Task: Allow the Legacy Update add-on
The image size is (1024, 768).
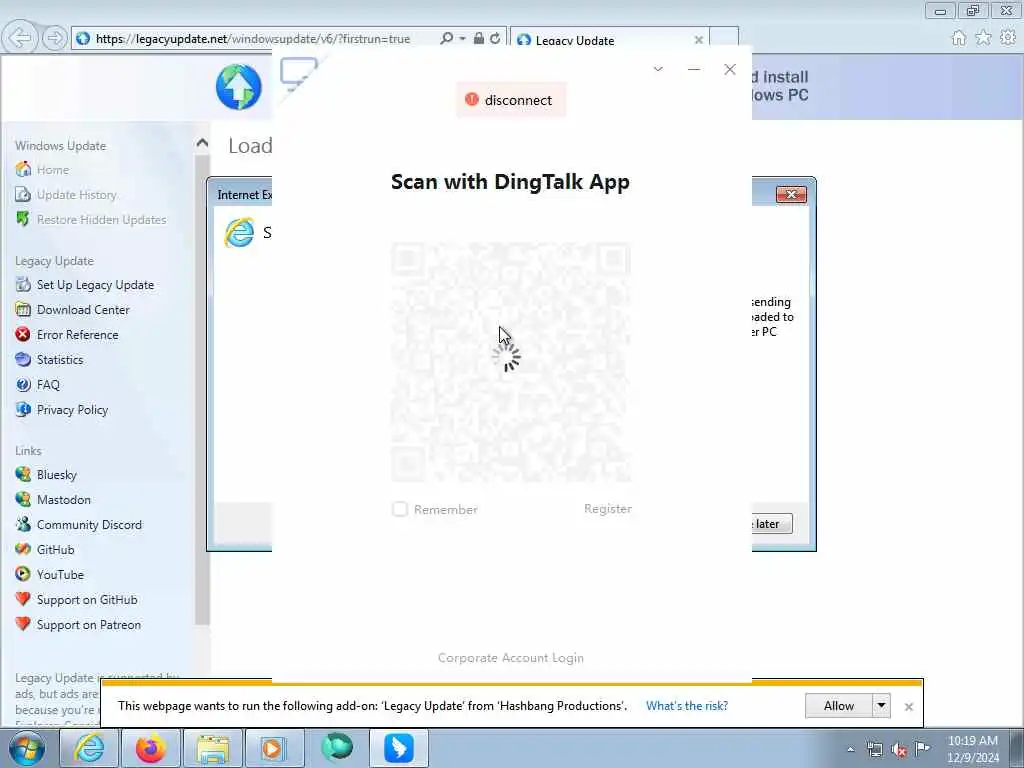Action: pyautogui.click(x=839, y=706)
